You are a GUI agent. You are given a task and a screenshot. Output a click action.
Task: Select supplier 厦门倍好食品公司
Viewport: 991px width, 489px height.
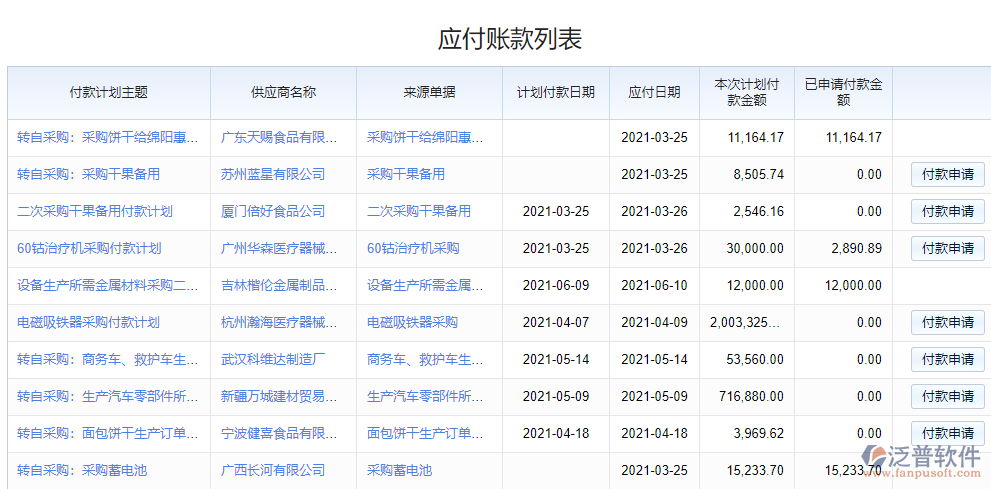273,211
